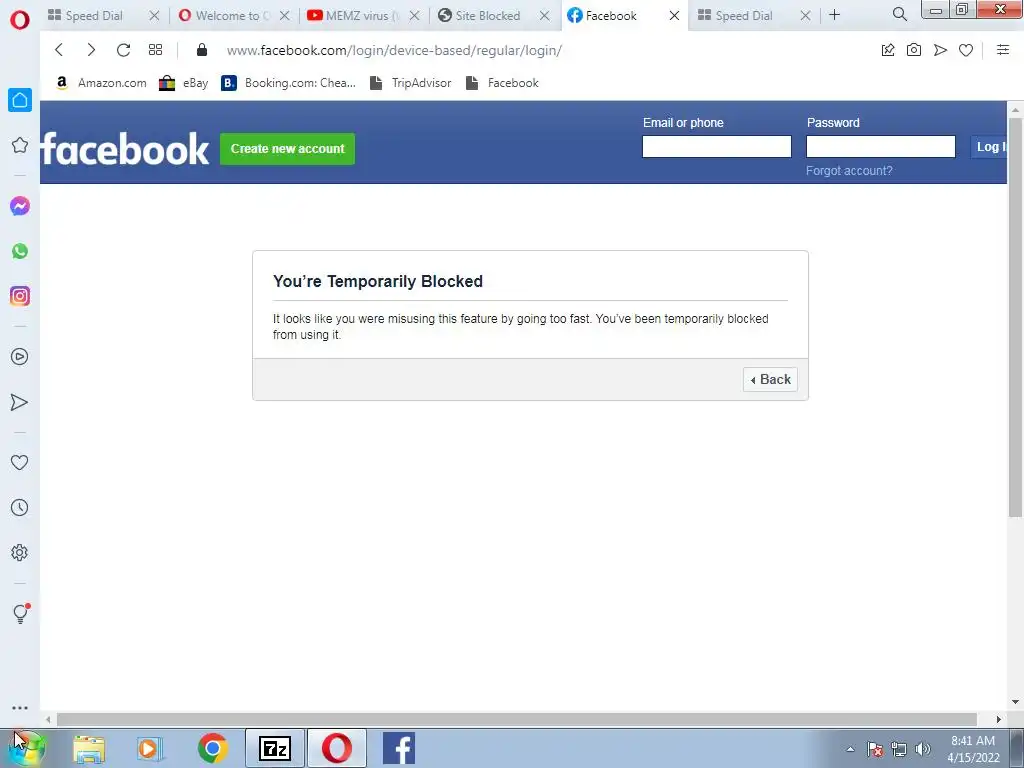Show hidden system tray icons
Image resolution: width=1024 pixels, height=768 pixels.
[850, 749]
